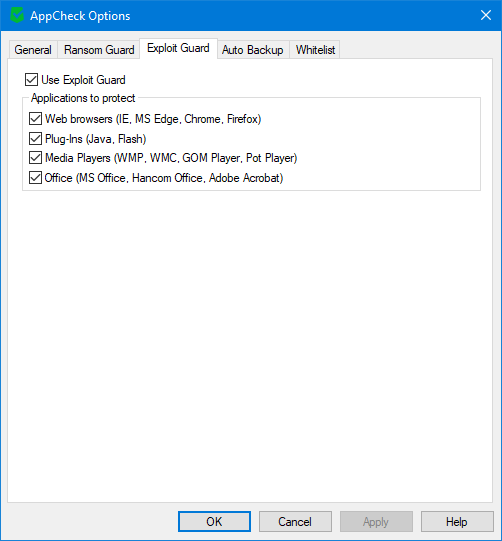
Task: Click the green AppCheck shield icon
Action: click(17, 16)
